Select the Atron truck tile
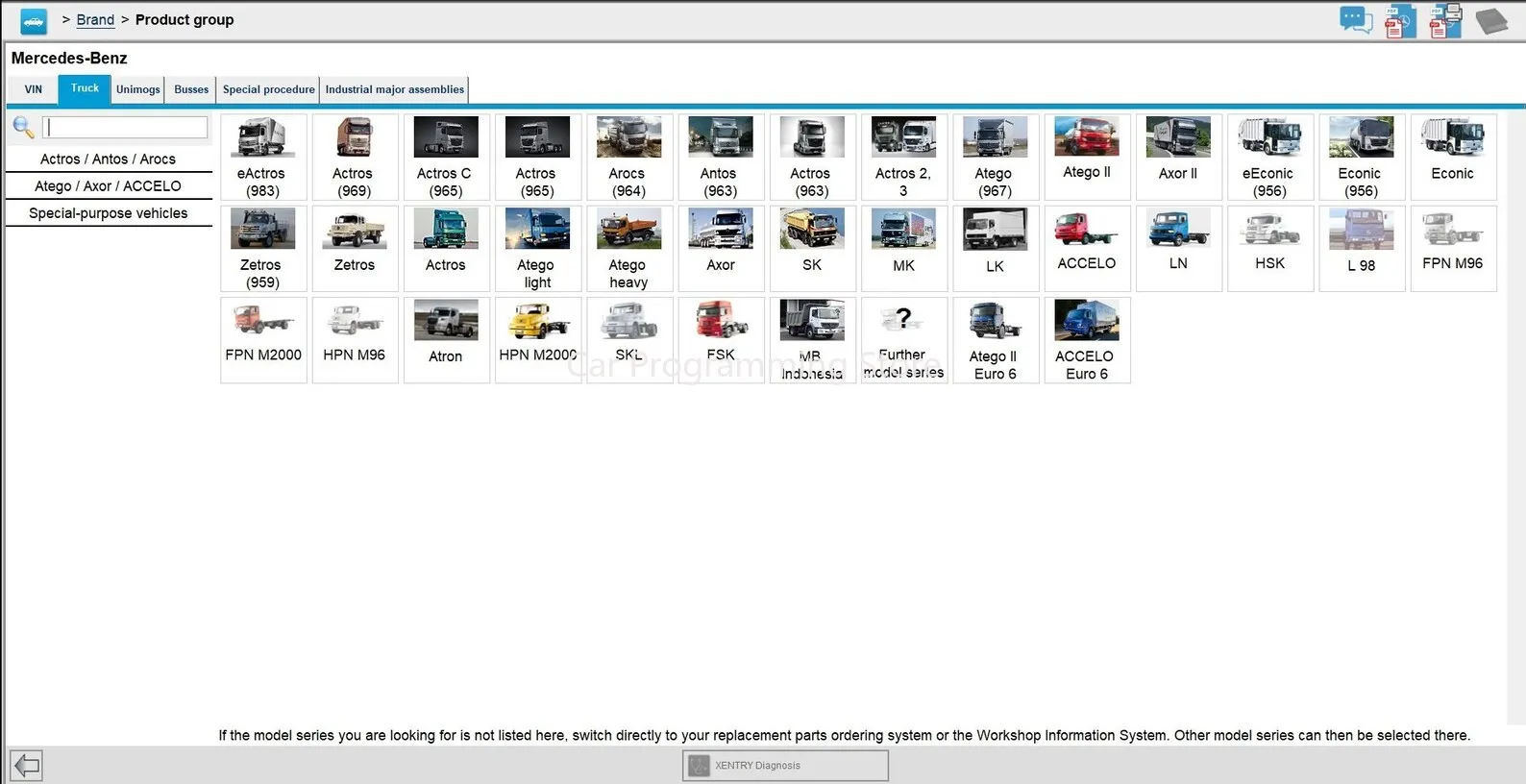Screen dimensions: 1526x784 pyautogui.click(x=446, y=339)
